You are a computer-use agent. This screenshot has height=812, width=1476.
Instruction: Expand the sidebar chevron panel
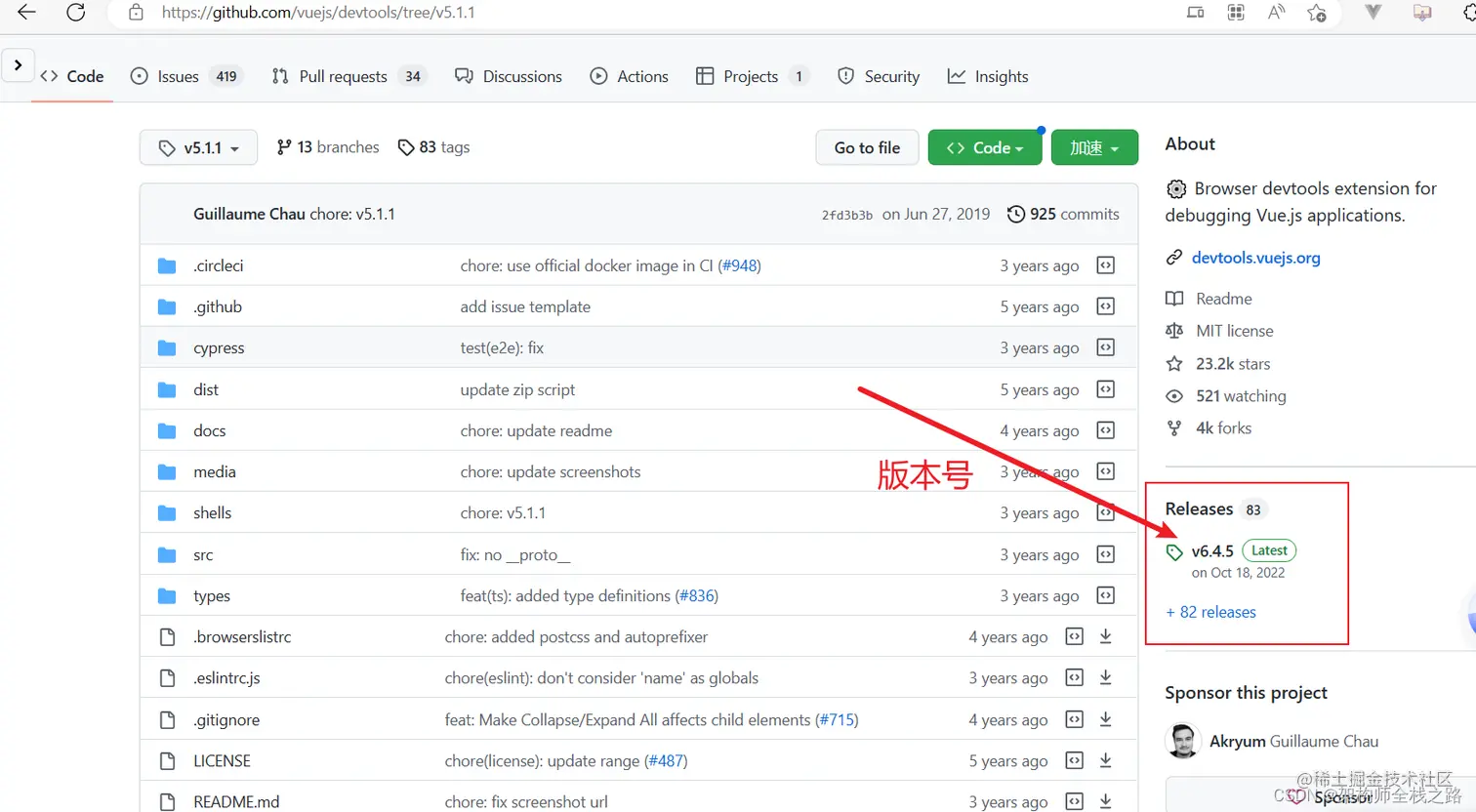pos(18,65)
